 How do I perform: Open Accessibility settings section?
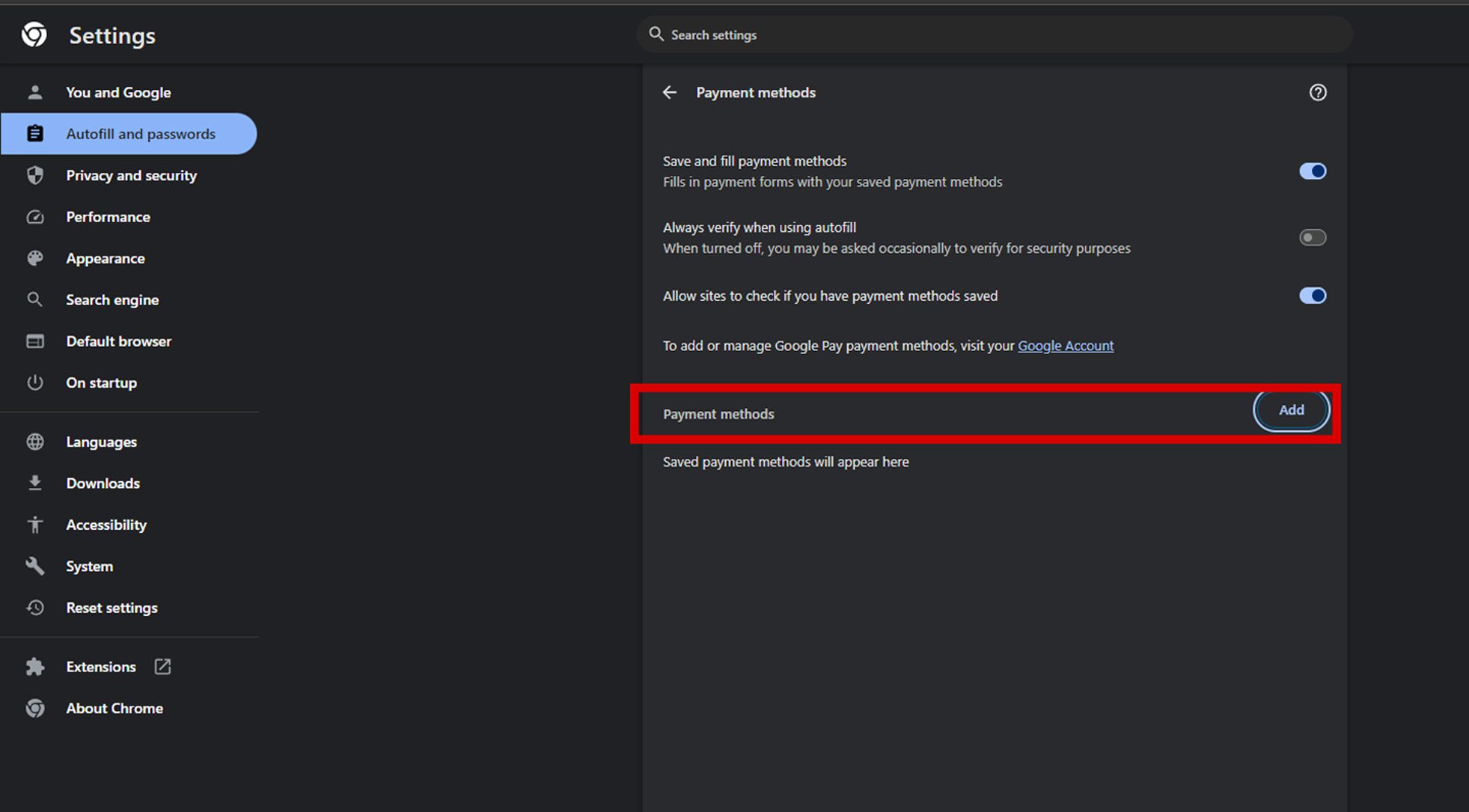(x=106, y=524)
